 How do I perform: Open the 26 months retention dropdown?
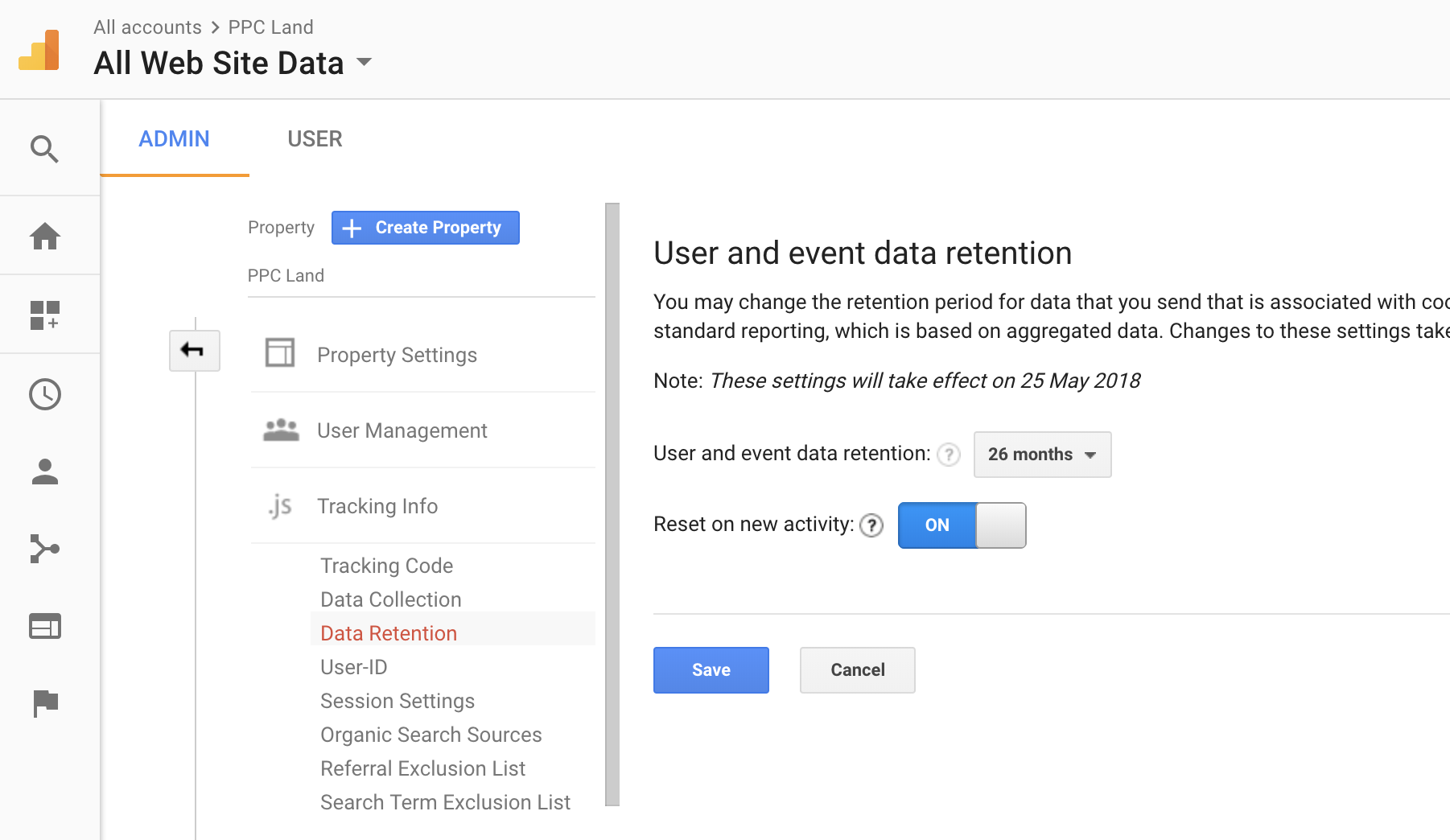click(x=1042, y=455)
